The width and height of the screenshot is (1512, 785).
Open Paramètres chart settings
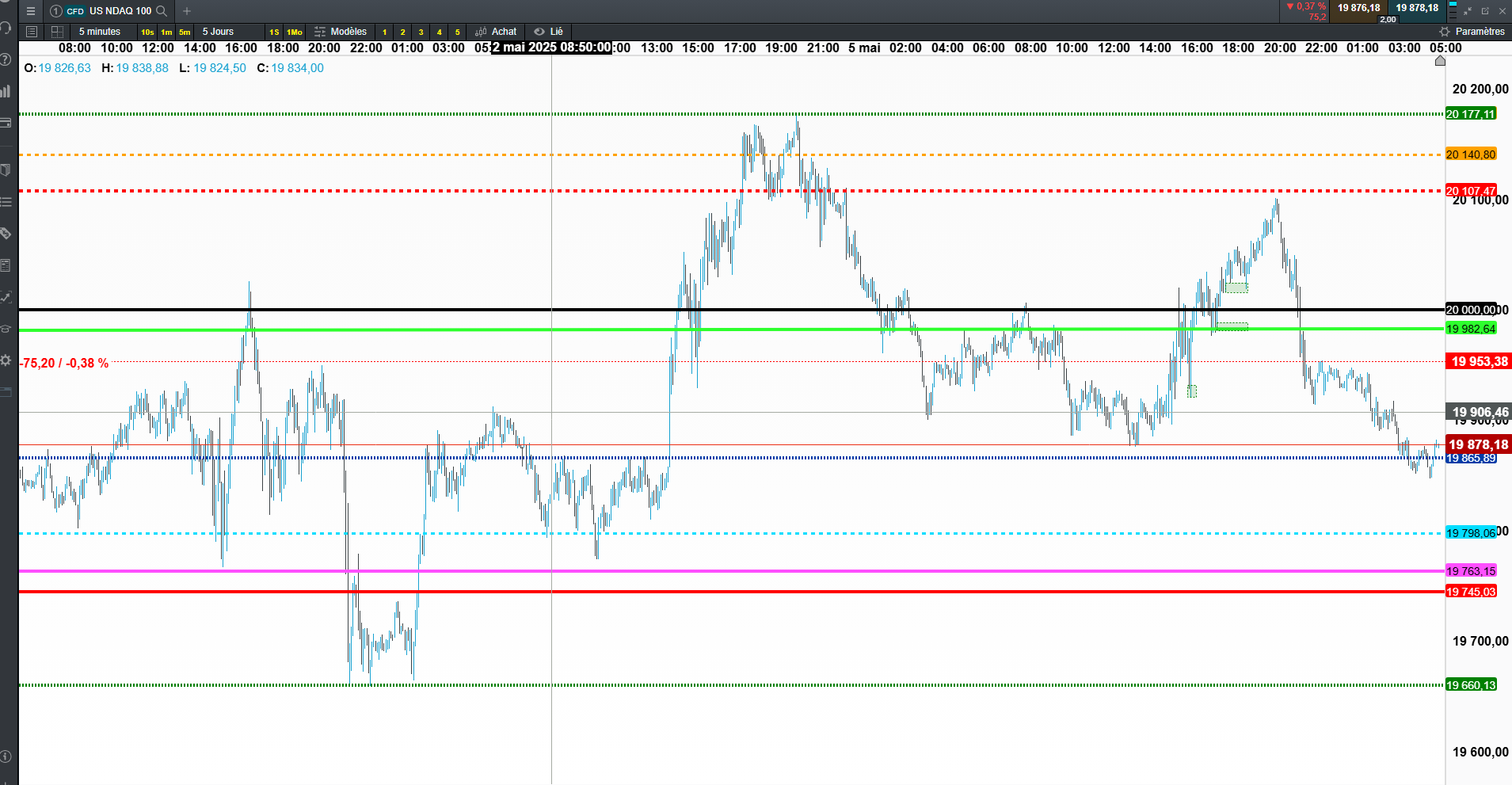1472,32
